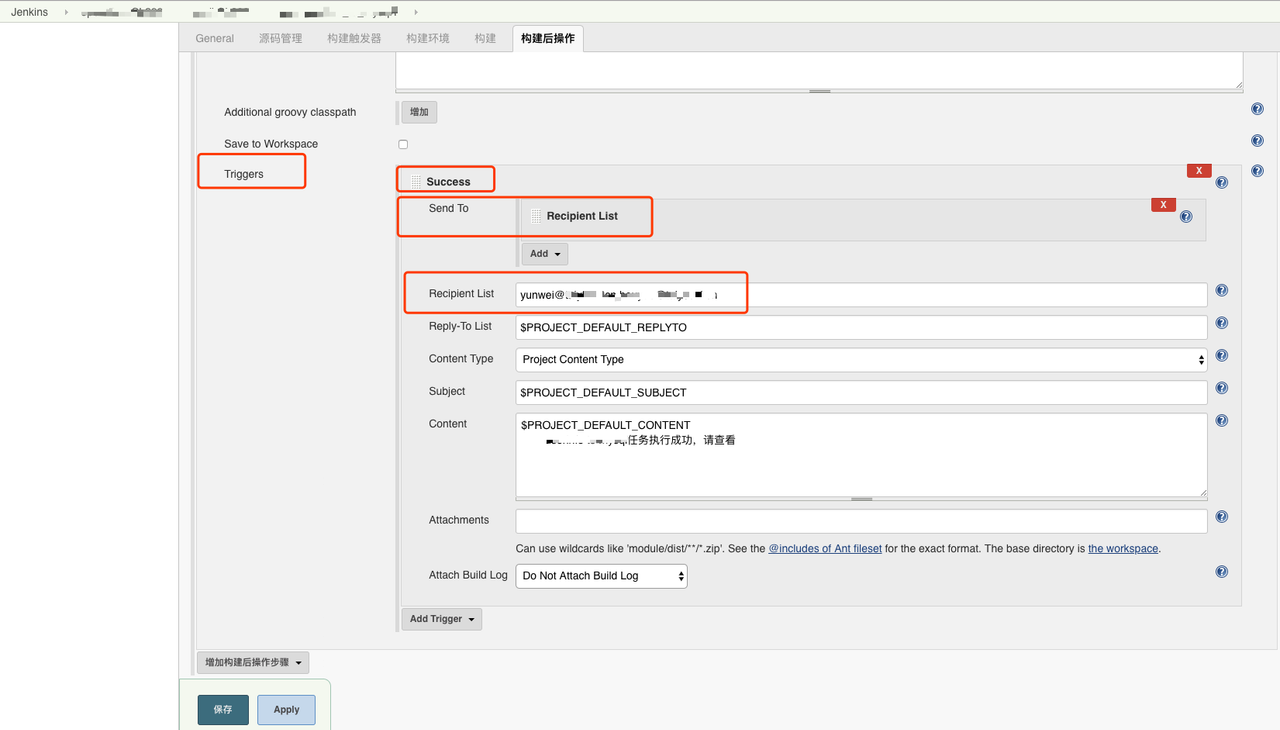Enable the Save to Workspace checkbox
Viewport: 1280px width, 730px height.
click(x=402, y=144)
